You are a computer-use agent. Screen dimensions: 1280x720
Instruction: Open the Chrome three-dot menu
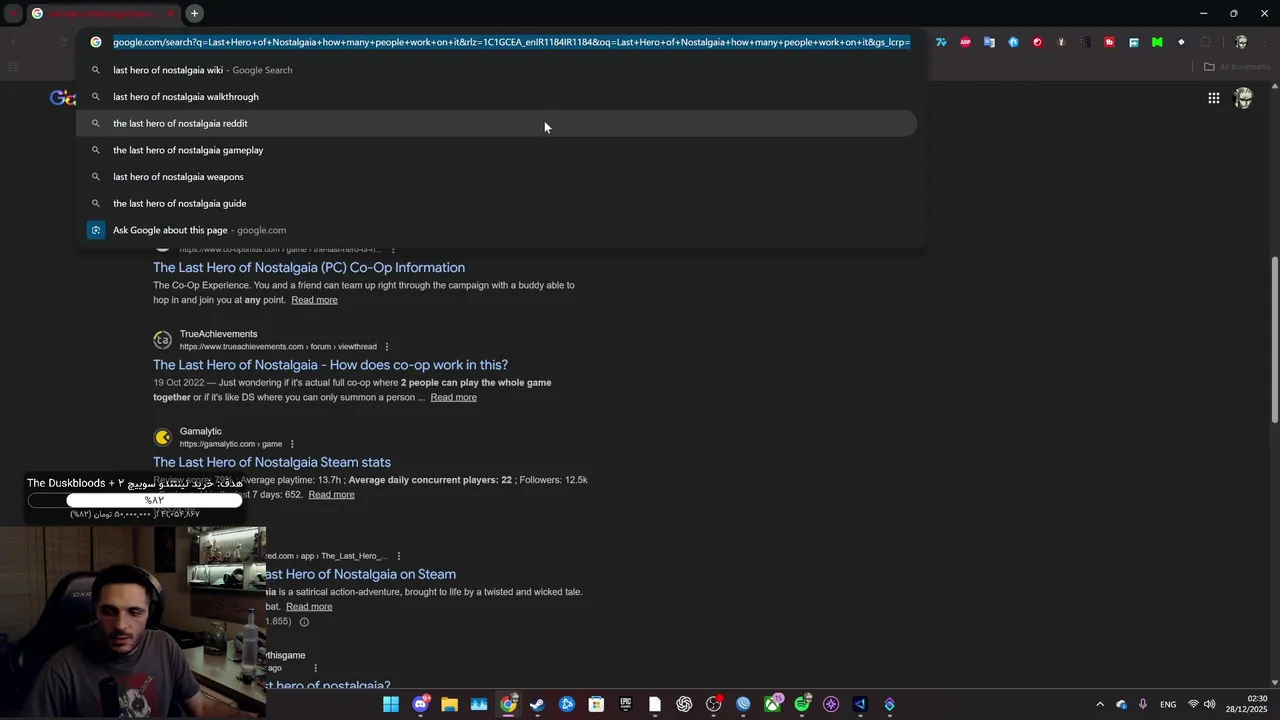pos(1265,42)
